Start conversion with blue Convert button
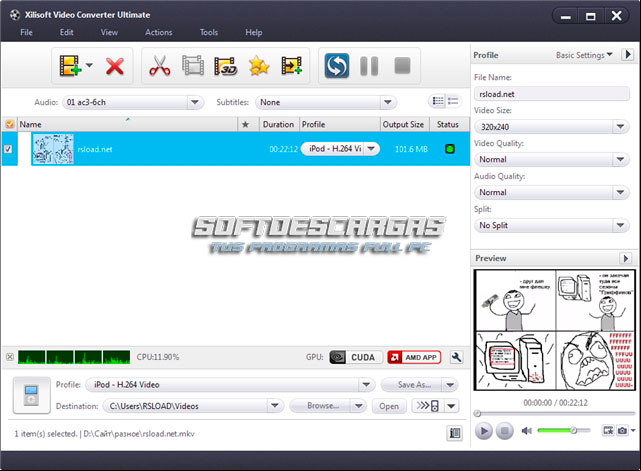Screen dimensions: 641x471 point(337,65)
